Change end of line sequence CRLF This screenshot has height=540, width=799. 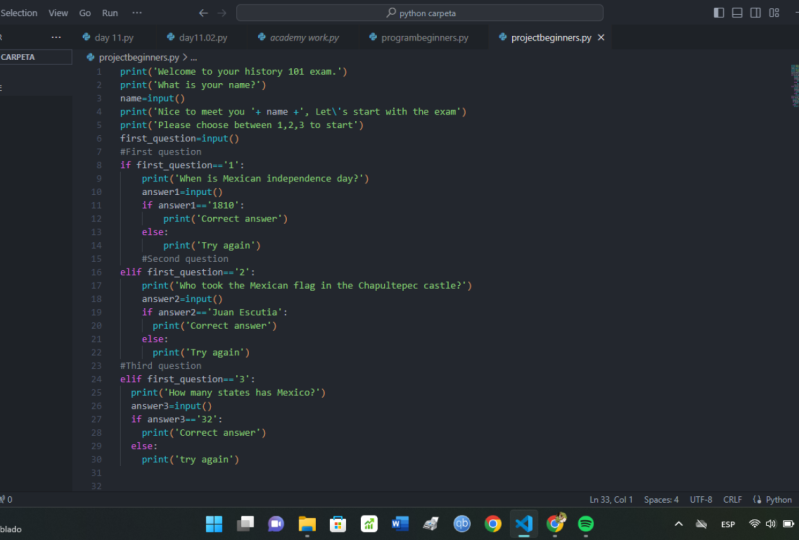[x=732, y=500]
